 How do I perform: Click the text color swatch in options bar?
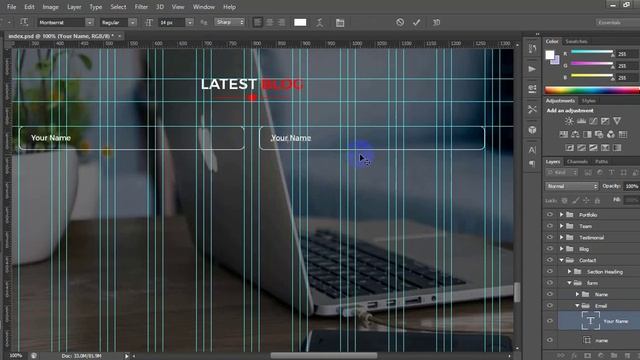point(300,22)
